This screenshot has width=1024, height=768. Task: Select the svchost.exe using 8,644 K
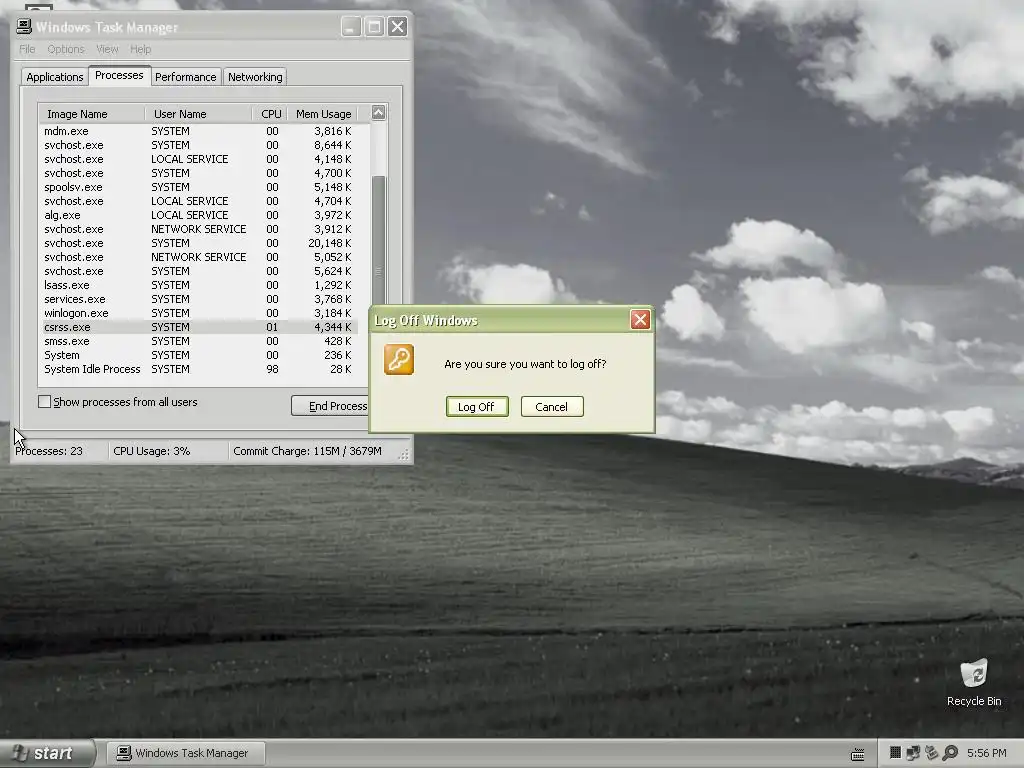199,146
